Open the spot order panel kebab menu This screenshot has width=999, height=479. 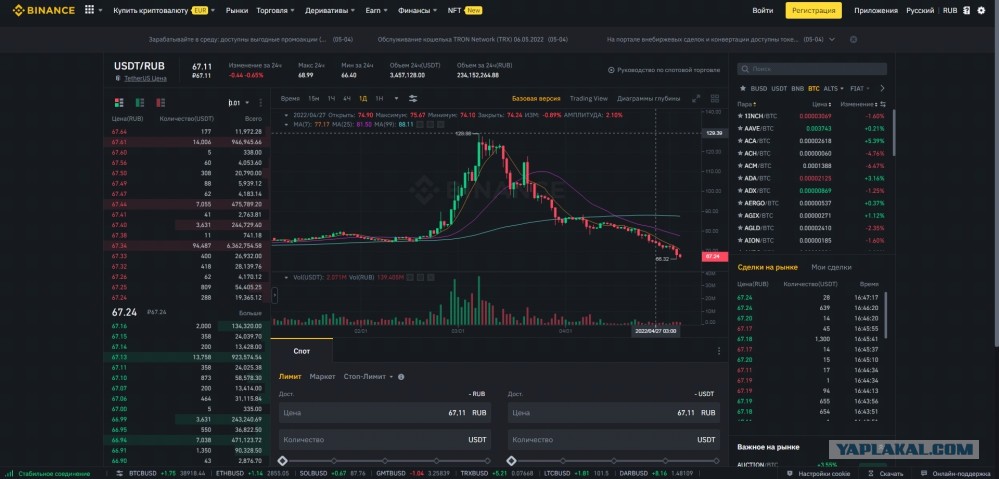[x=719, y=351]
